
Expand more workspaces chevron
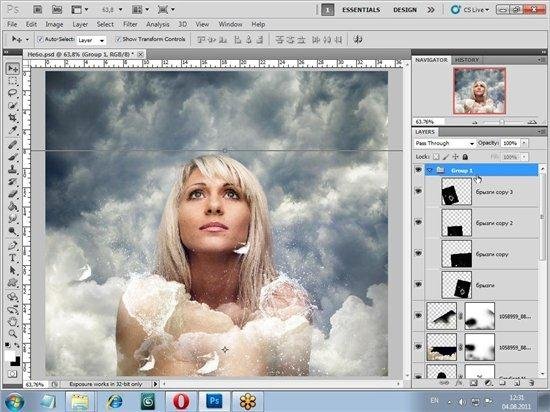pyautogui.click(x=431, y=10)
